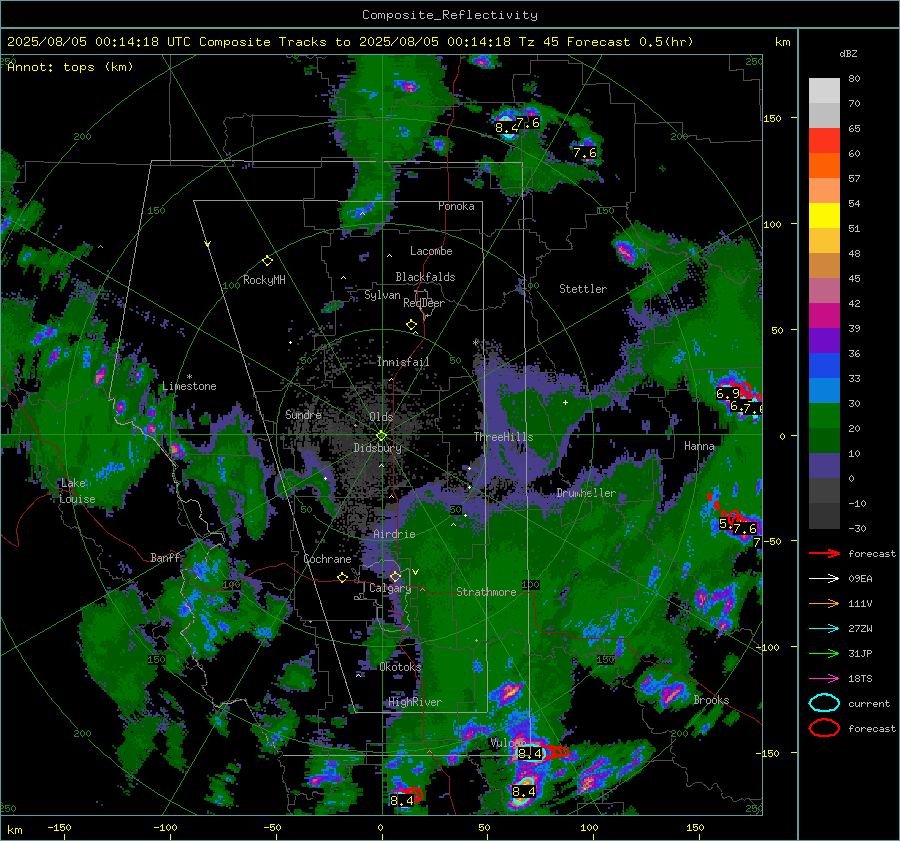900x841 pixels.
Task: Click the 6.9 storm top label
Action: (727, 394)
